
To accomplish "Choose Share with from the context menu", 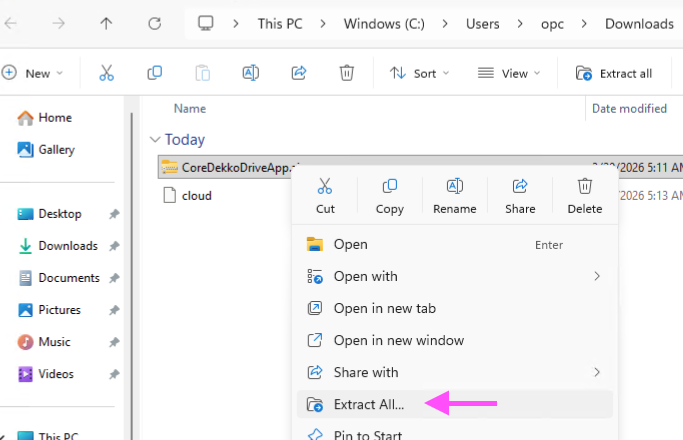I will click(454, 372).
